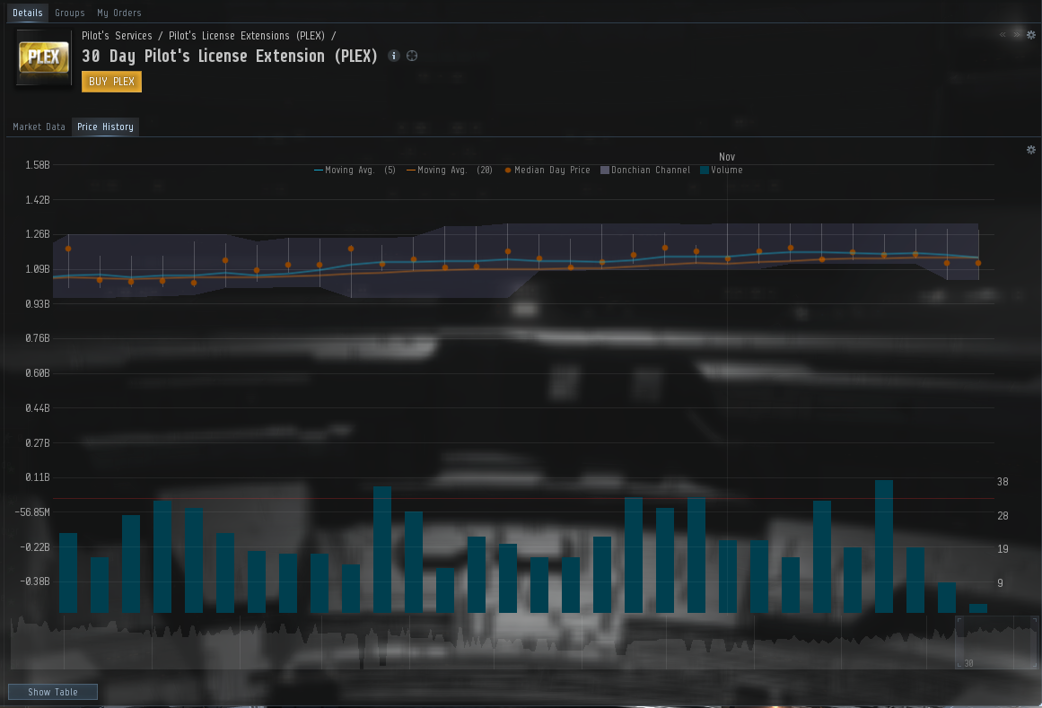Open Pilot's License Extensions (PLEX) breadcrumb
Viewport: 1042px width, 708px height.
tap(246, 36)
